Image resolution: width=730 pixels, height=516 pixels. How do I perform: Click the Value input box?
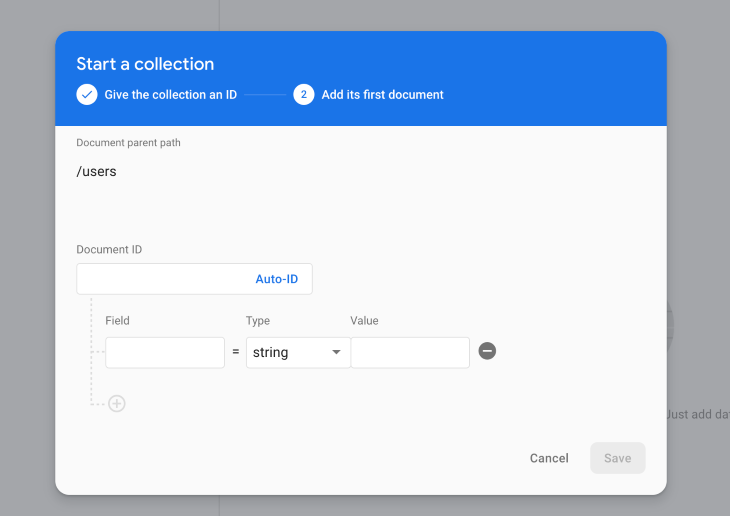coord(410,352)
